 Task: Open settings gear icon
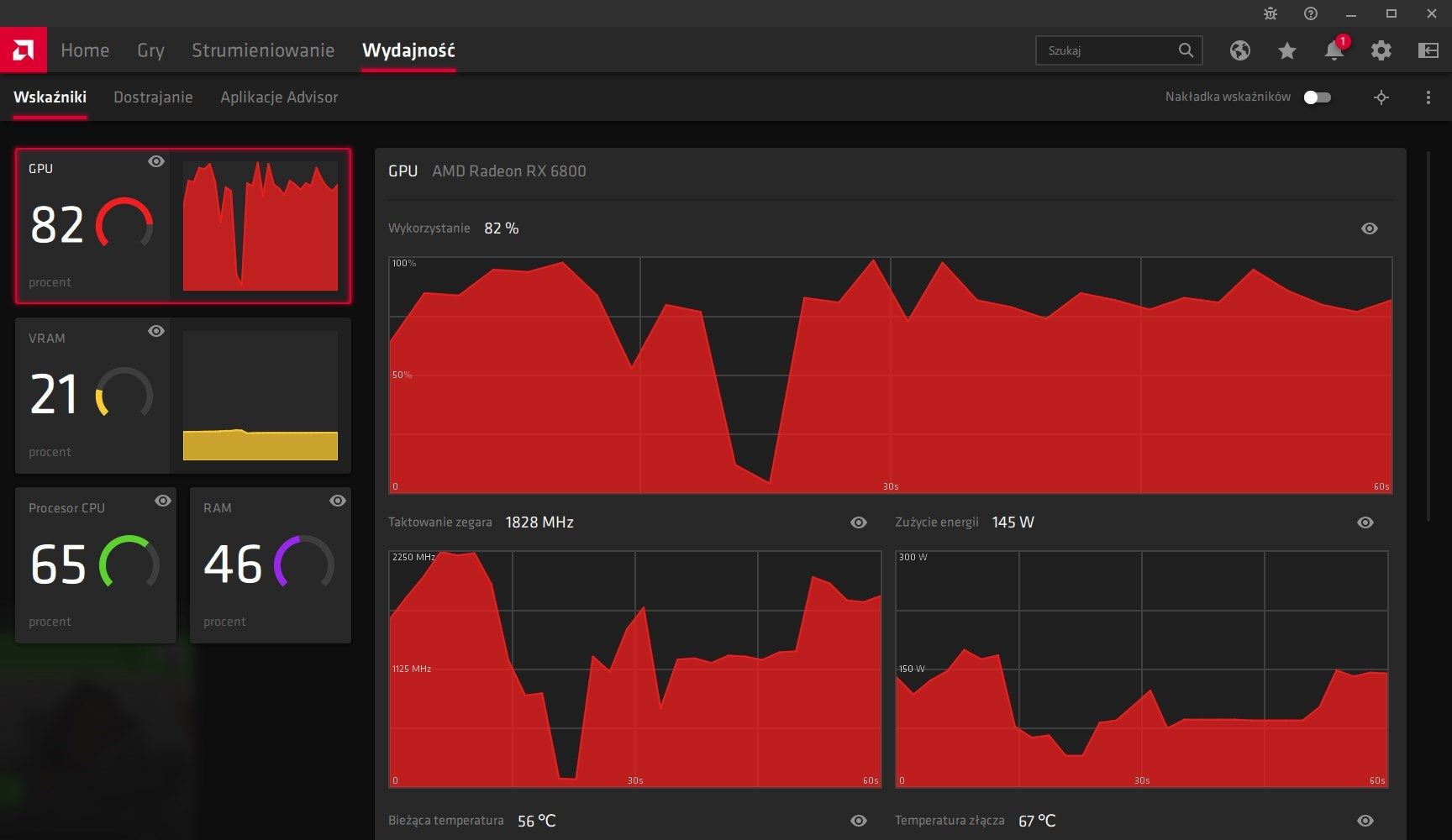click(x=1381, y=50)
